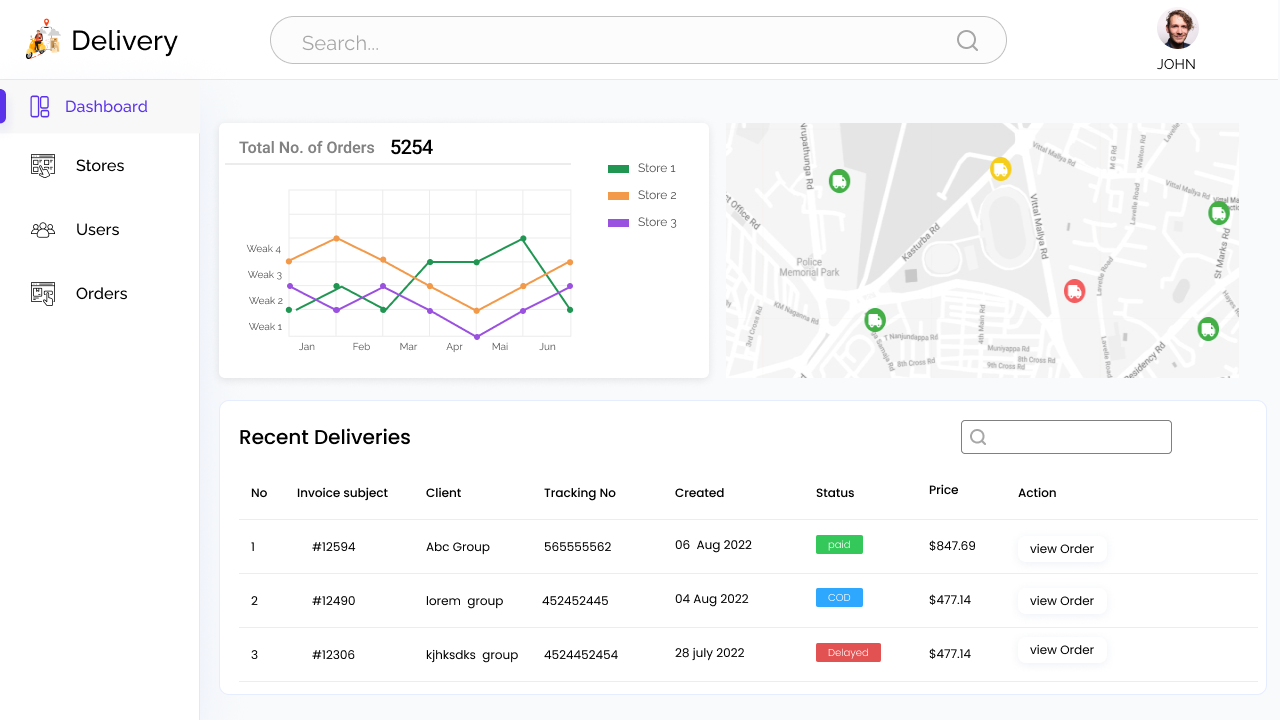Open the Dashboard menu item
The width and height of the screenshot is (1280, 720).
tap(105, 107)
